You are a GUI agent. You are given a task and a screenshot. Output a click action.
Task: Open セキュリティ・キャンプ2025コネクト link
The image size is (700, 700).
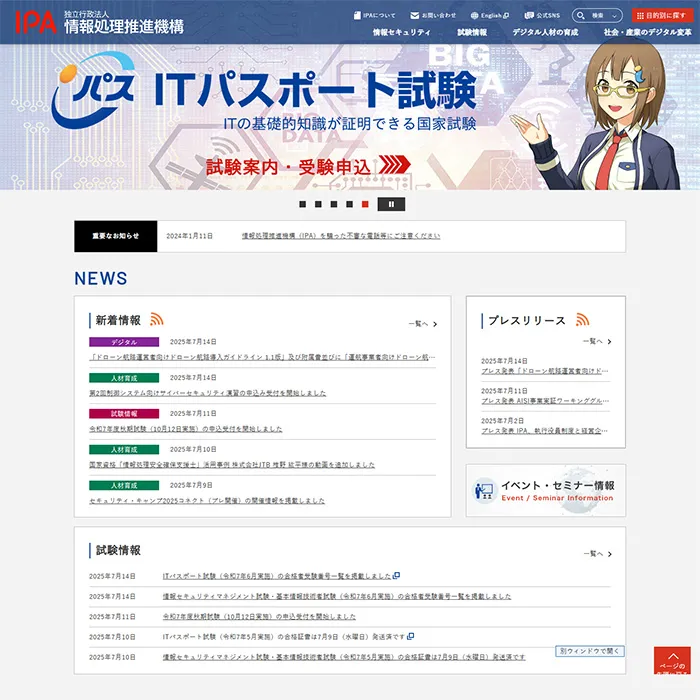pos(207,500)
